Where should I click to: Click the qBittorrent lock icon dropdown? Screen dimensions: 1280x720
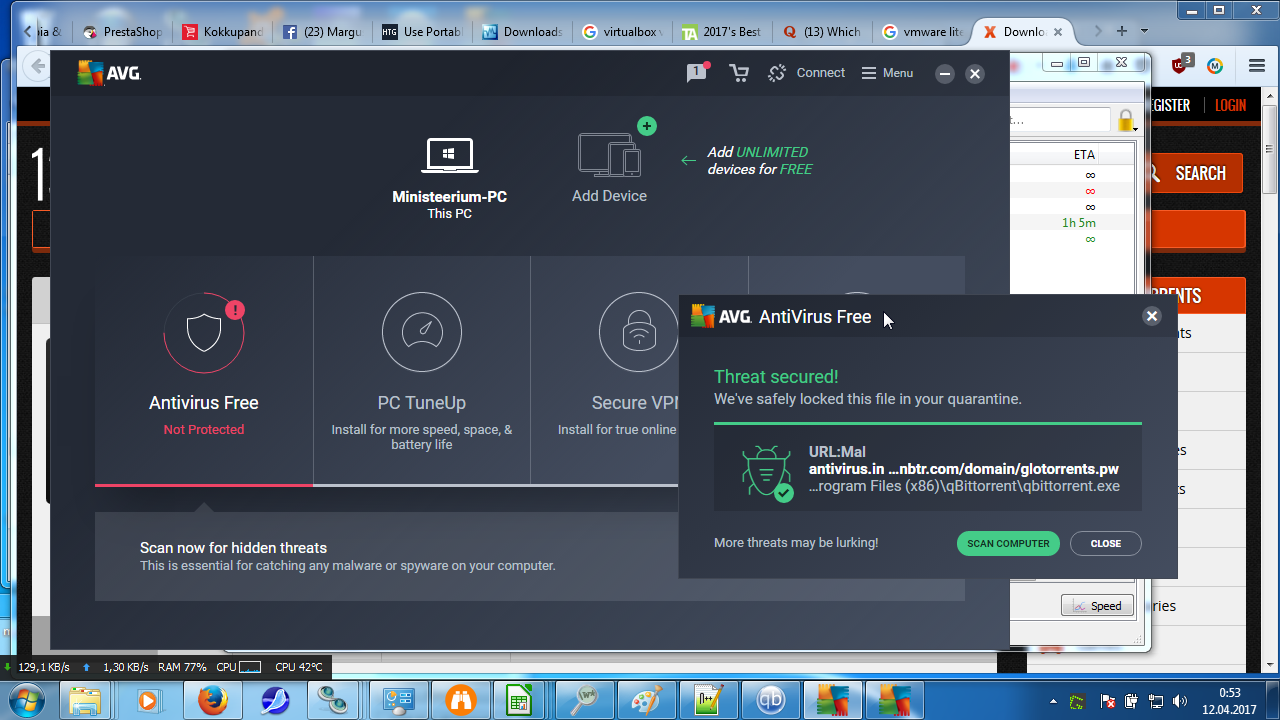click(x=1127, y=121)
